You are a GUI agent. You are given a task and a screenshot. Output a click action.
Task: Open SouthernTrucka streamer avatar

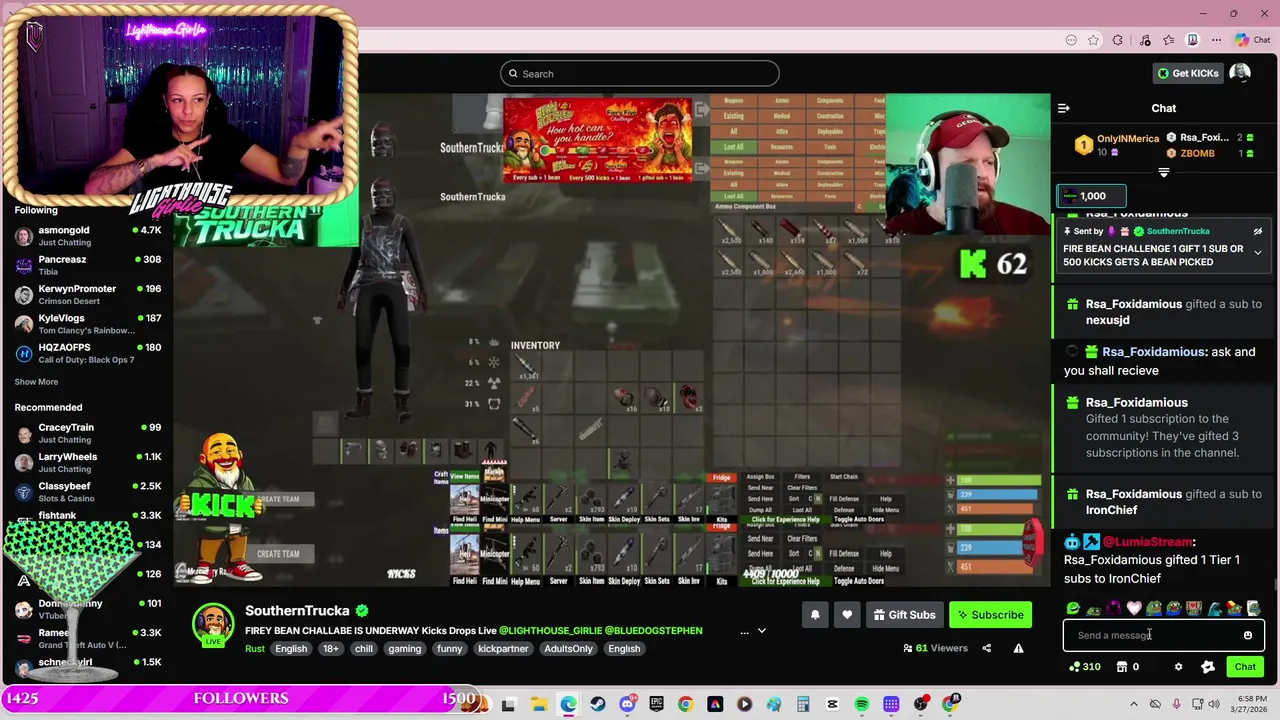click(x=212, y=625)
